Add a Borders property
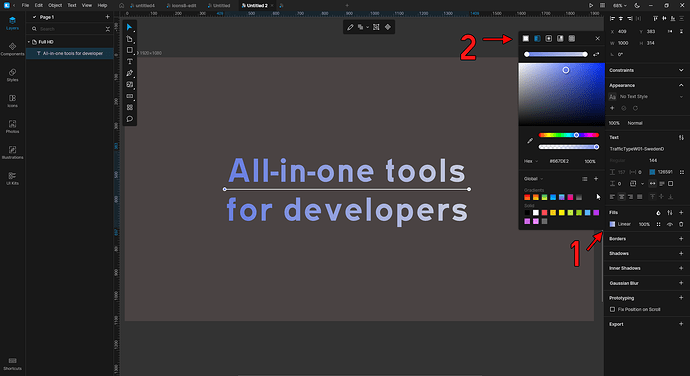The image size is (690, 376). pyautogui.click(x=681, y=239)
